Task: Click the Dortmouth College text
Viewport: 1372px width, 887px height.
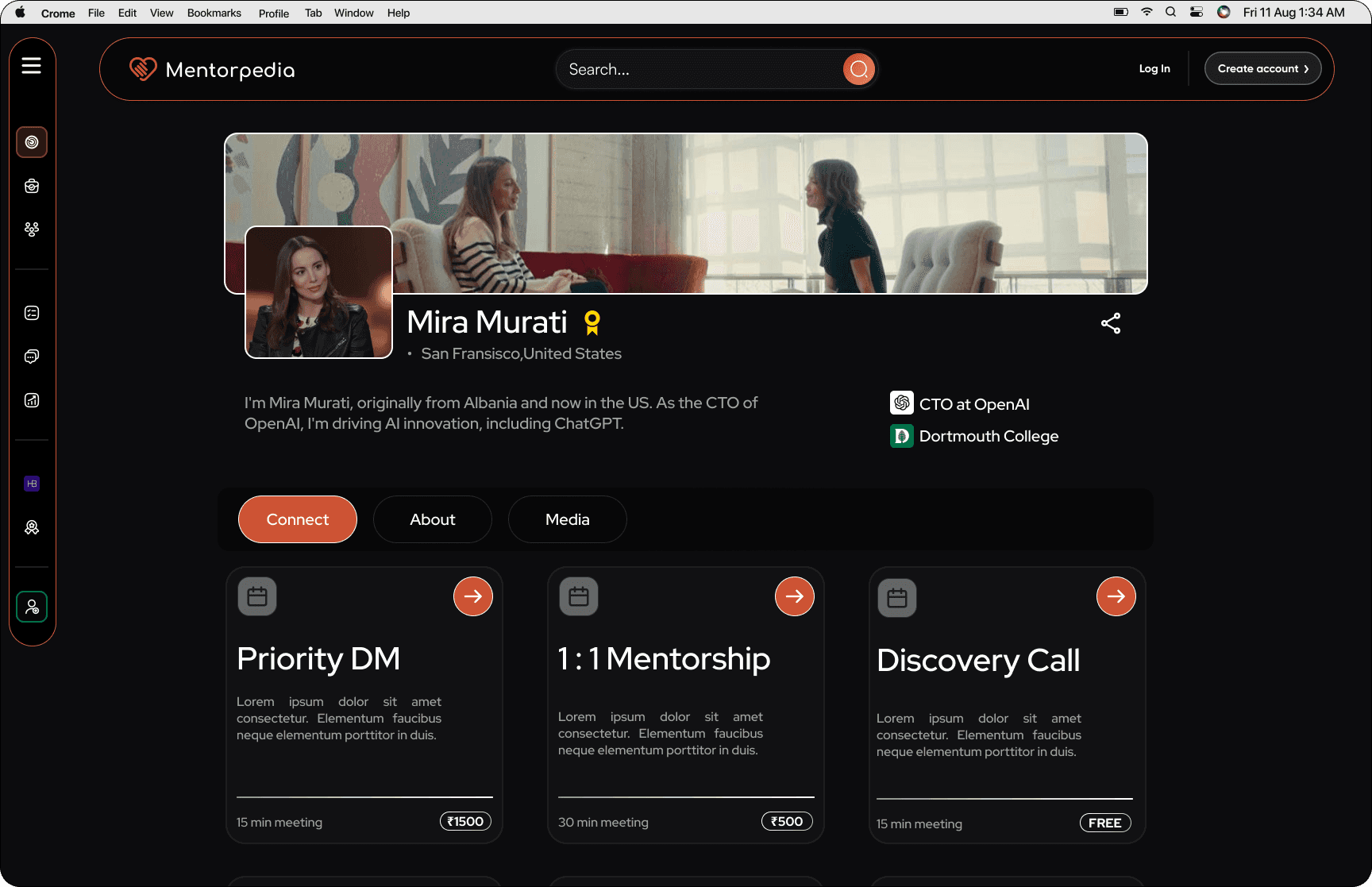Action: 989,436
